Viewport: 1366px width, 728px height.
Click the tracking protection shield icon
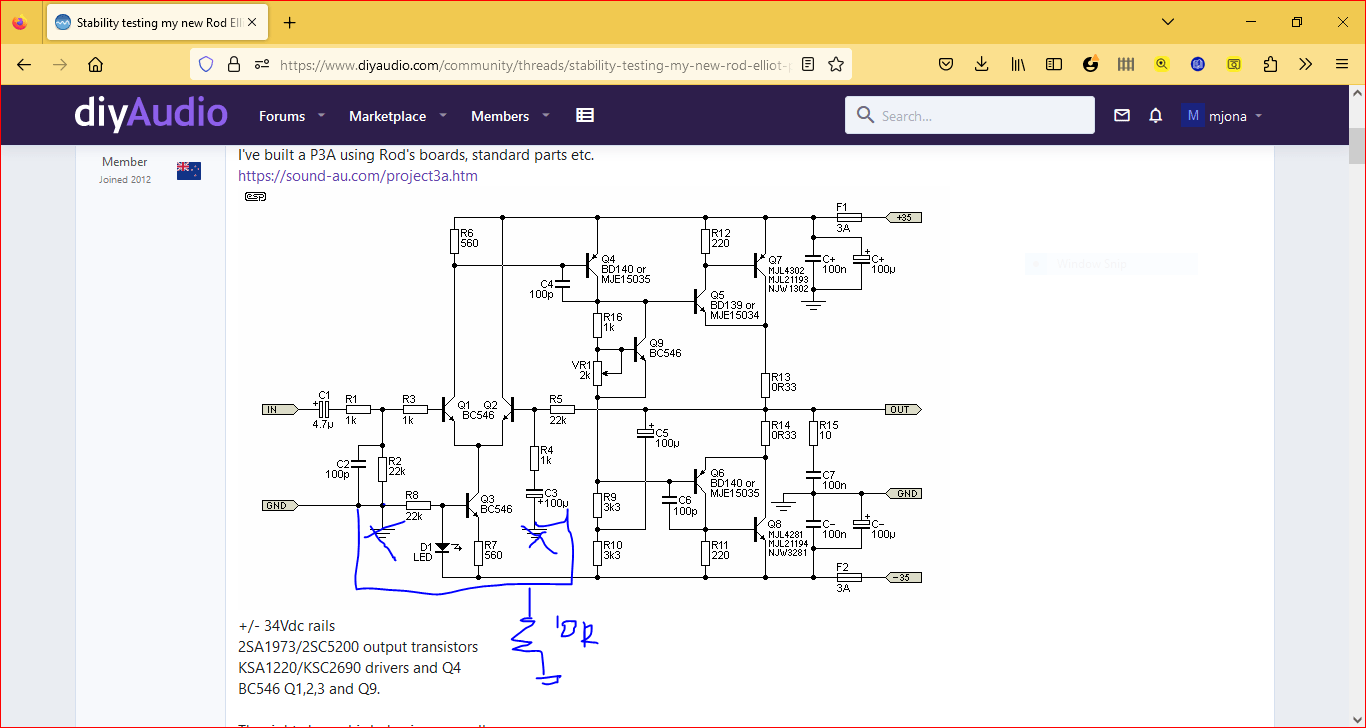[x=206, y=64]
